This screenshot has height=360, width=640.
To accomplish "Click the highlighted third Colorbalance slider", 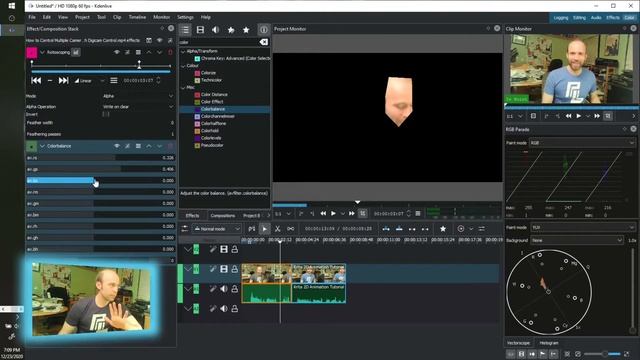I will tap(101, 180).
